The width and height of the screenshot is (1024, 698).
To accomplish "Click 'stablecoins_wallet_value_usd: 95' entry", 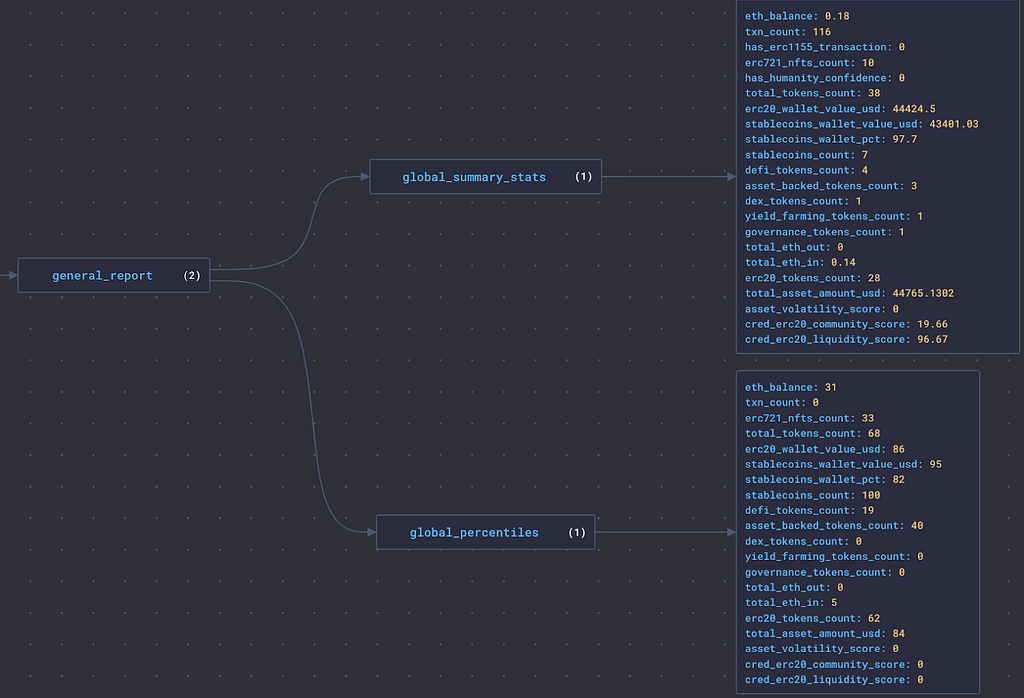I will (x=843, y=464).
